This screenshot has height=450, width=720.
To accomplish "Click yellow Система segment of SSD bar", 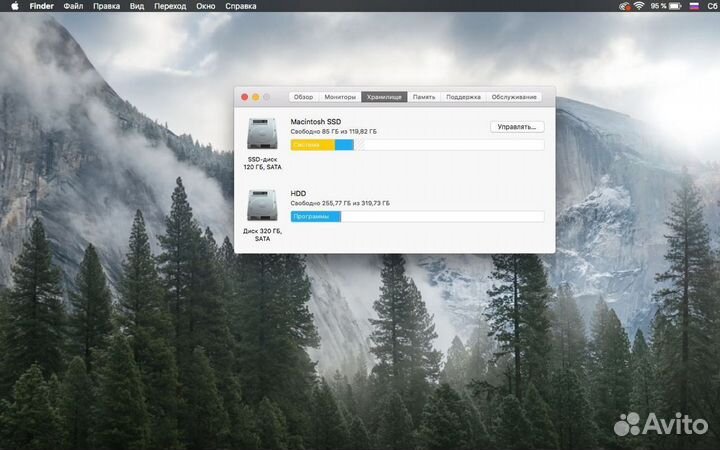I will 313,145.
